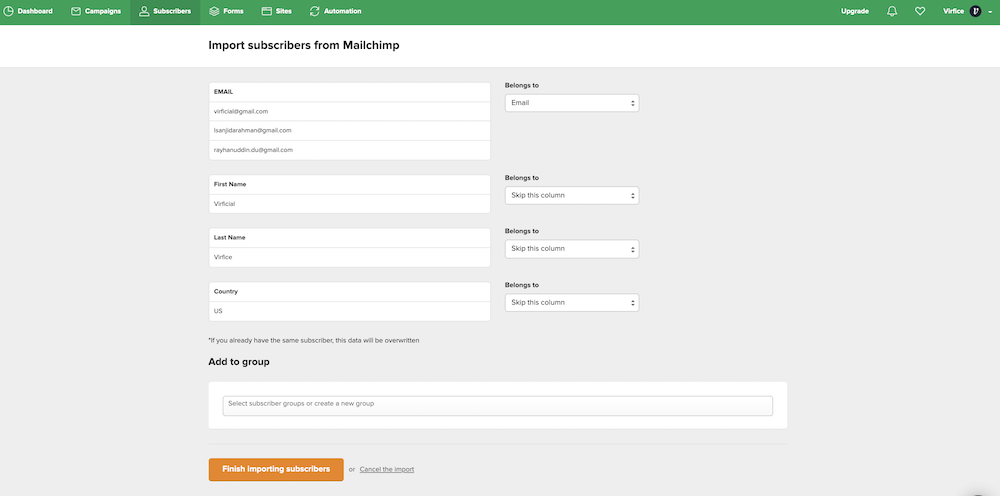
Task: Click the US country value
Action: point(349,311)
